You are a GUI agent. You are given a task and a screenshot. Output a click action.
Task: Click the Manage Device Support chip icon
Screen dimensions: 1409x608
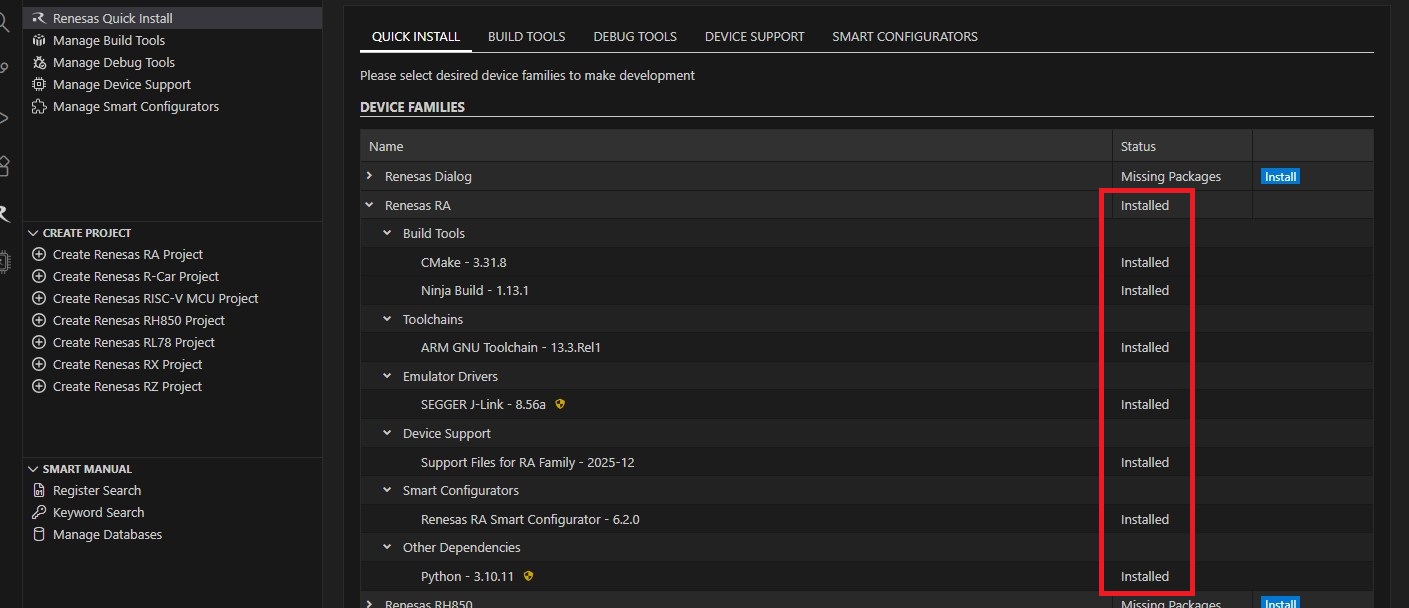click(39, 85)
